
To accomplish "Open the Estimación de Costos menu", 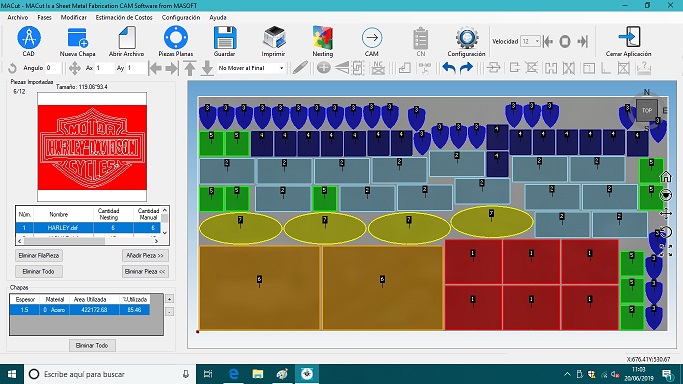I will coord(124,17).
